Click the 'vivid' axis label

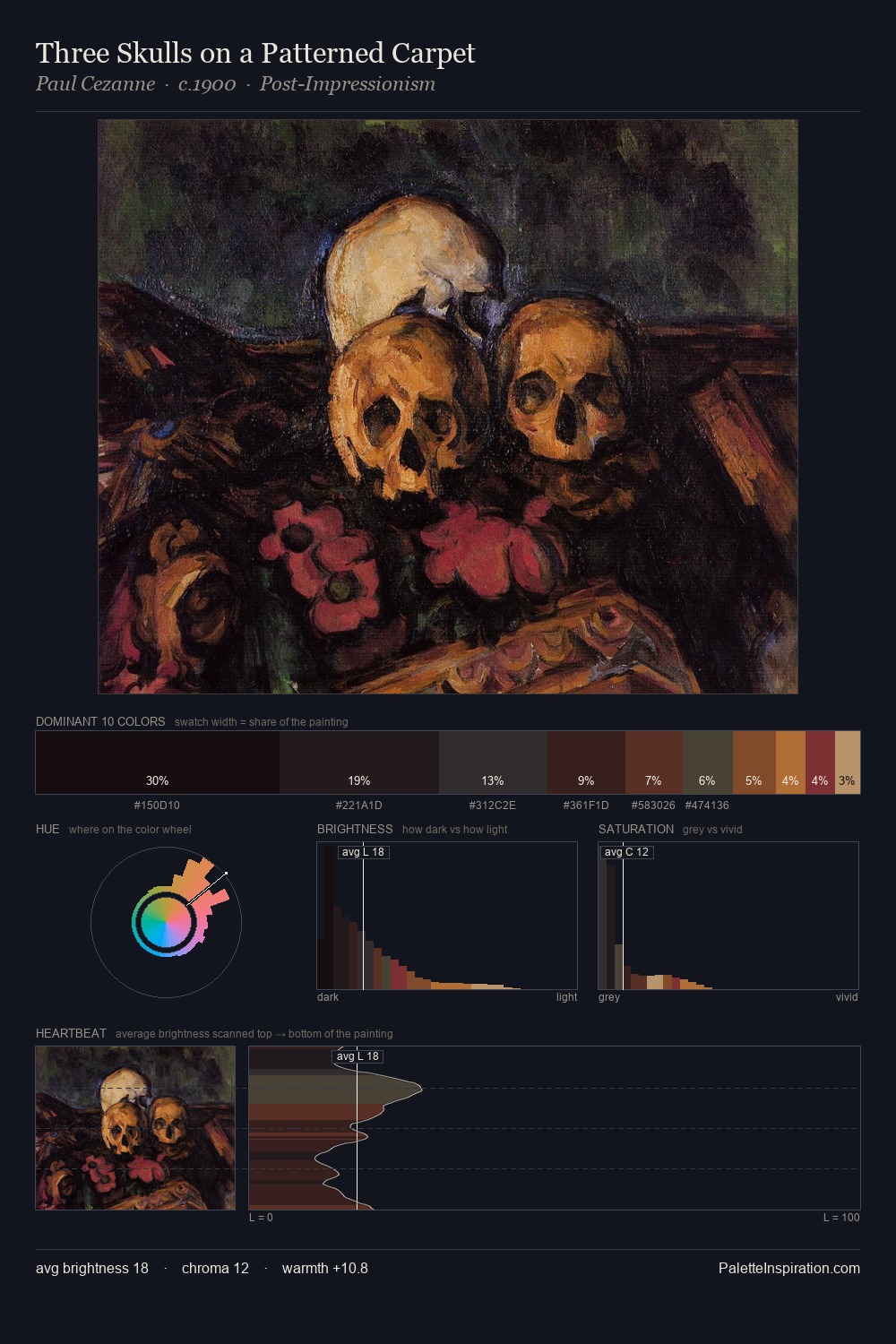847,997
